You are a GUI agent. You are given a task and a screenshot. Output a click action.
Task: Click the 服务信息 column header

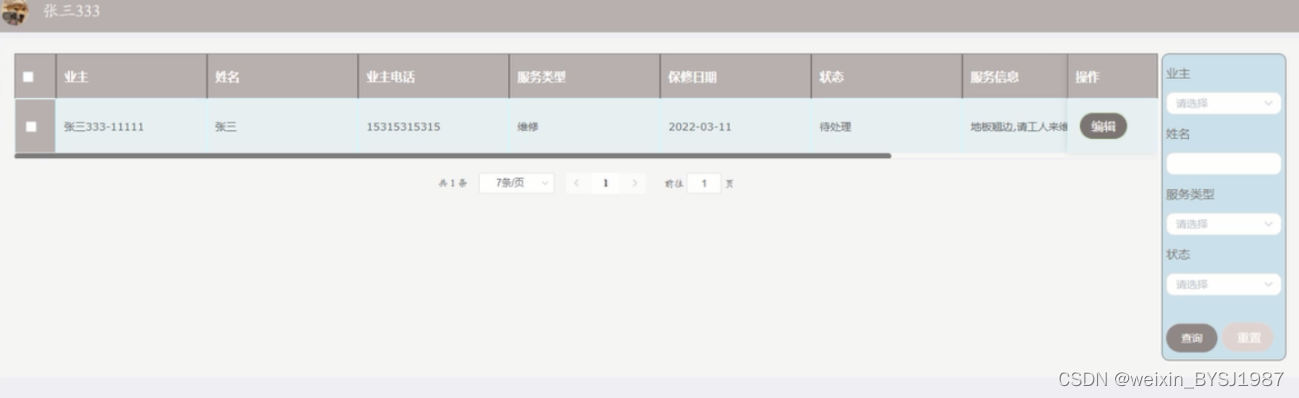pyautogui.click(x=1014, y=77)
